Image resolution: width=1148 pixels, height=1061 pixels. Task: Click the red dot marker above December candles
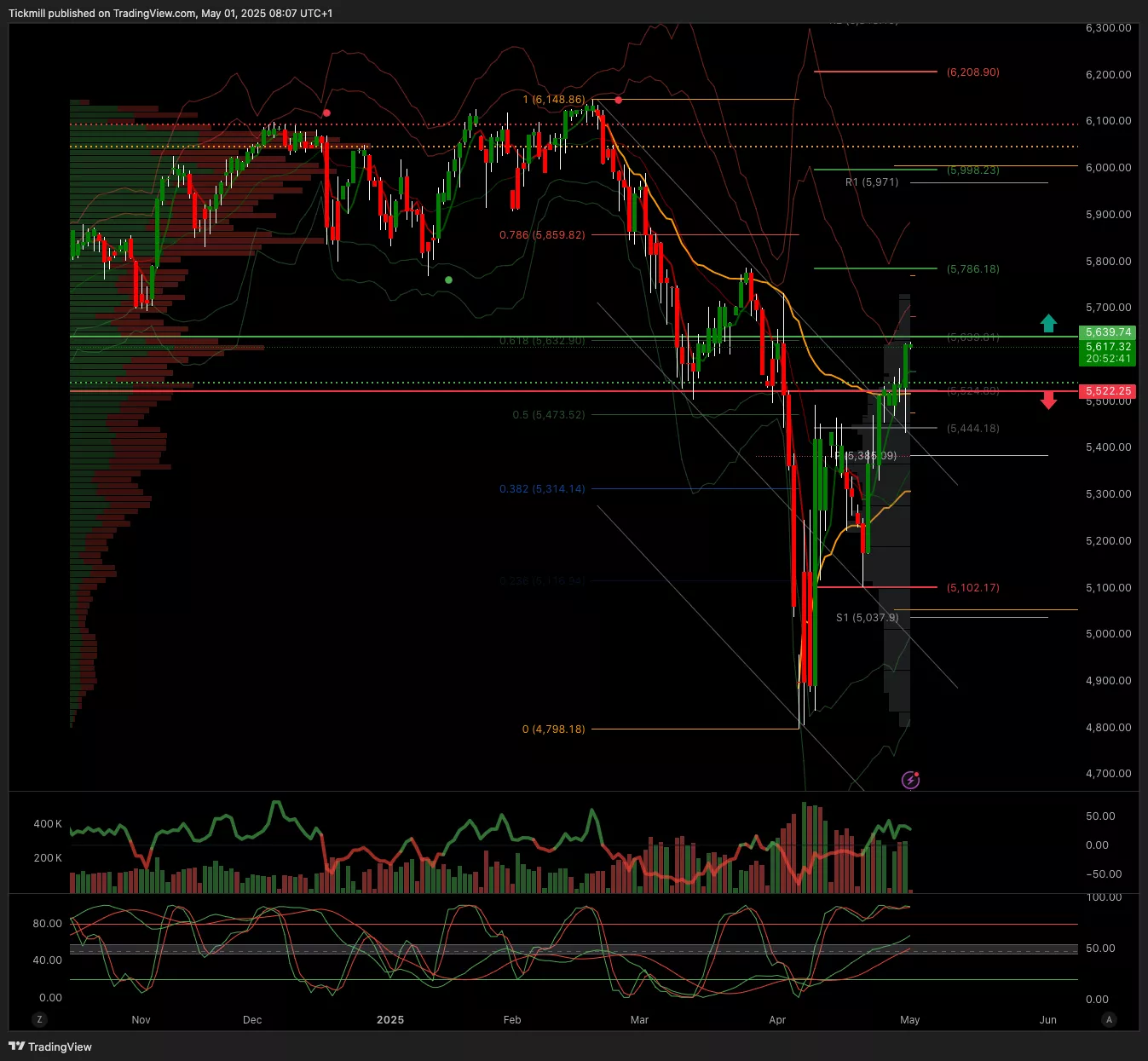326,112
